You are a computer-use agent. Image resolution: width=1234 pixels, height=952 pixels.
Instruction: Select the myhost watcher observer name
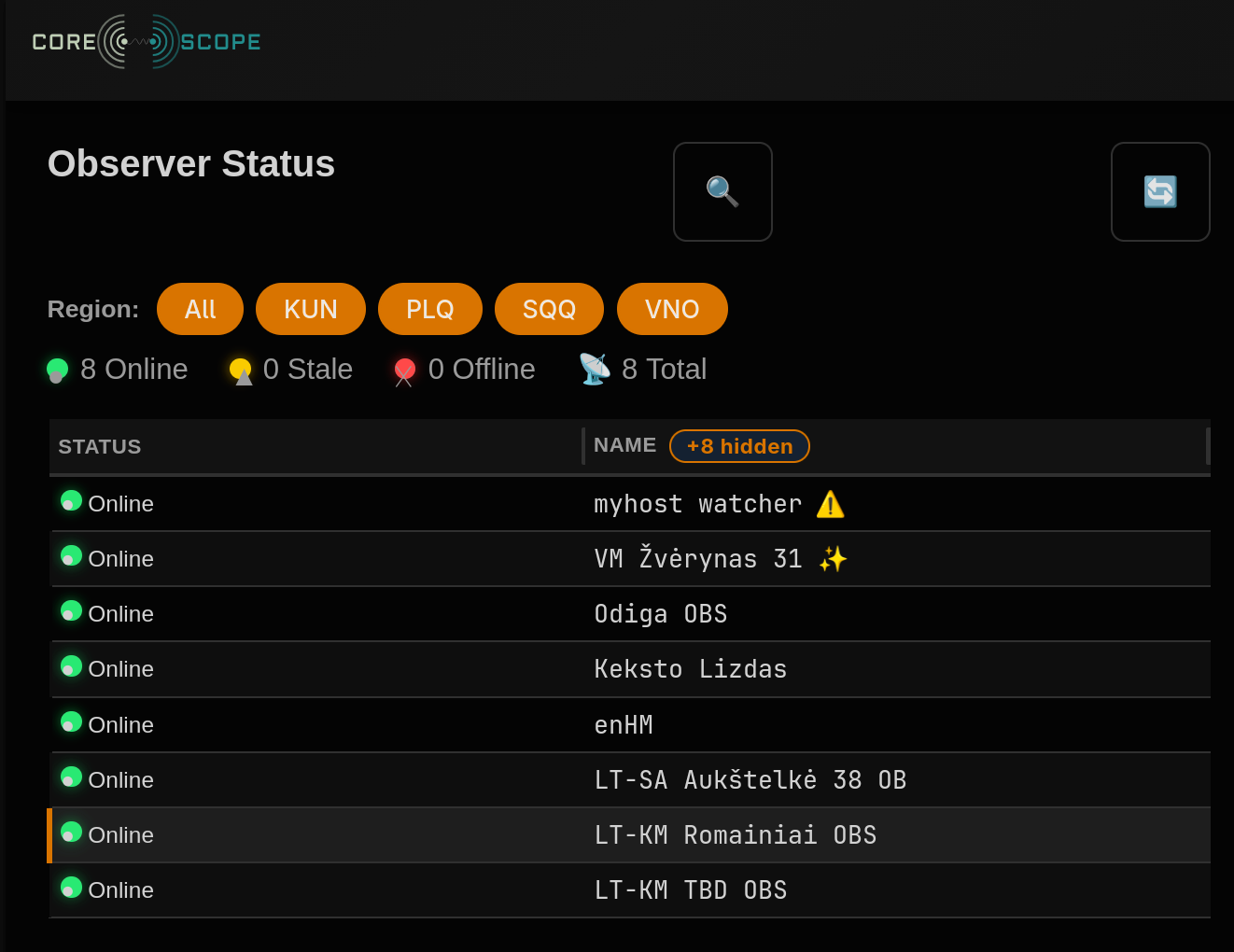click(698, 504)
